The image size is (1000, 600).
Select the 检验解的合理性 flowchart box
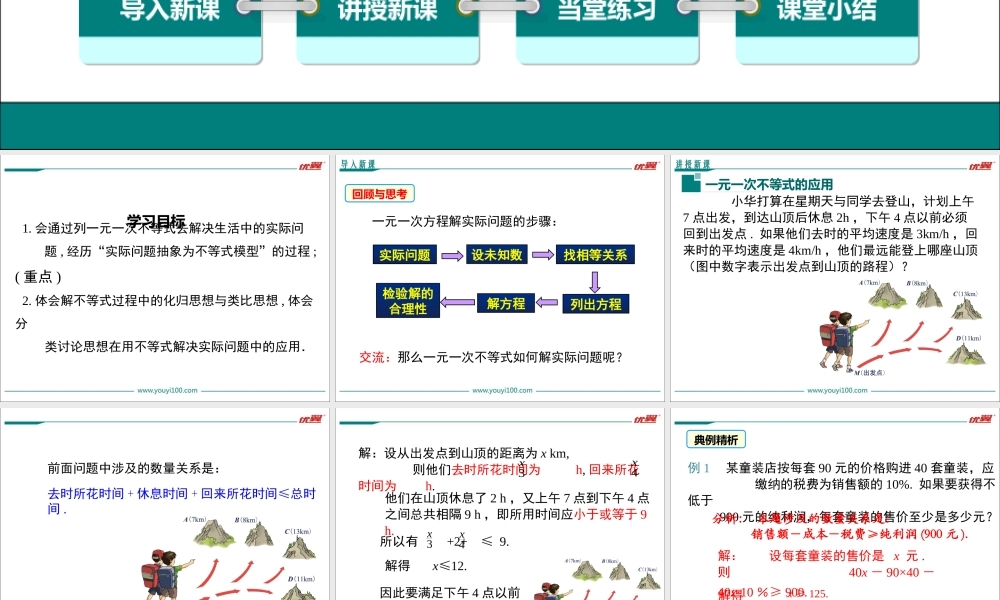407,301
